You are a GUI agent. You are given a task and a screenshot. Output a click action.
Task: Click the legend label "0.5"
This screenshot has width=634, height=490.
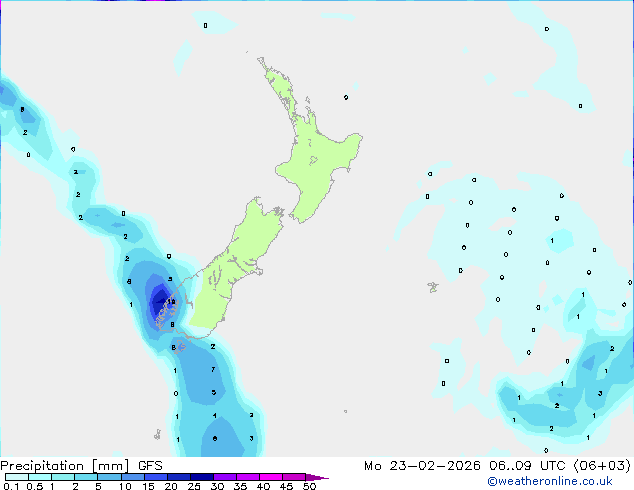[34, 486]
